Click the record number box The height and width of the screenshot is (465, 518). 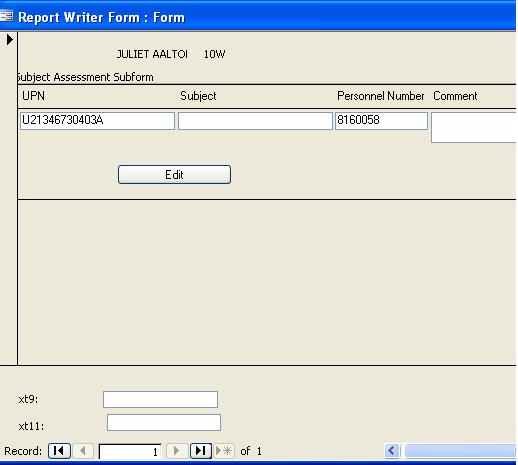coord(130,451)
